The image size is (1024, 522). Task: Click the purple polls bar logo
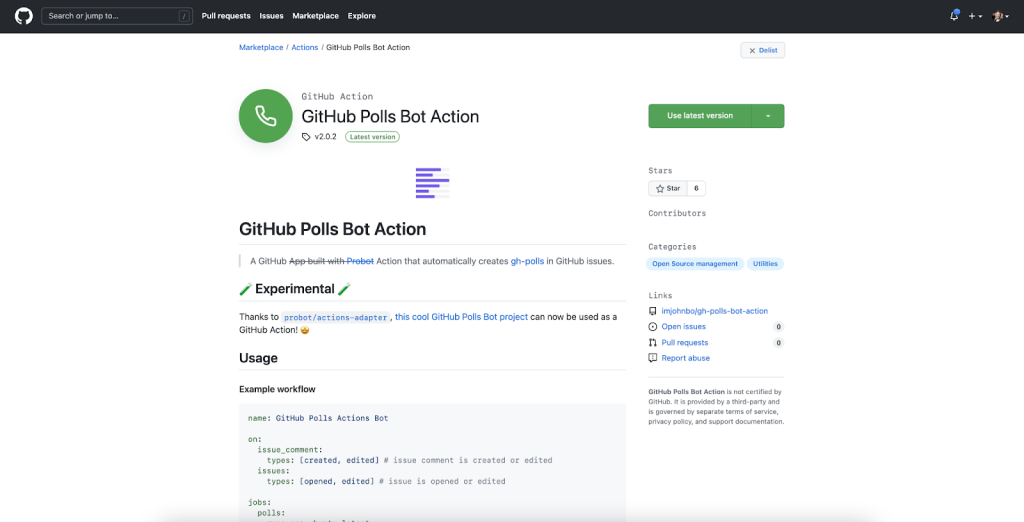(x=432, y=180)
